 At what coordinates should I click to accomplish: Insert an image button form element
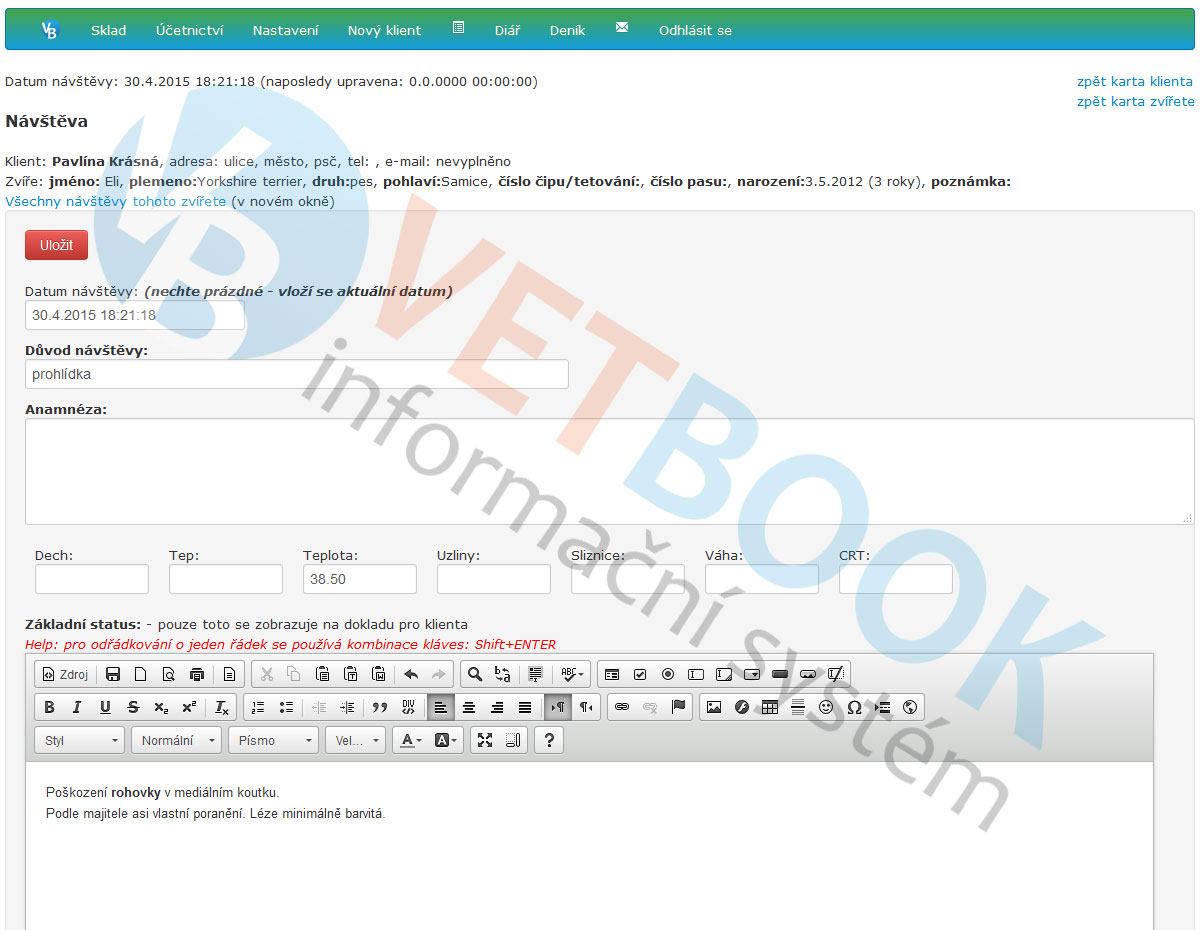tap(808, 674)
